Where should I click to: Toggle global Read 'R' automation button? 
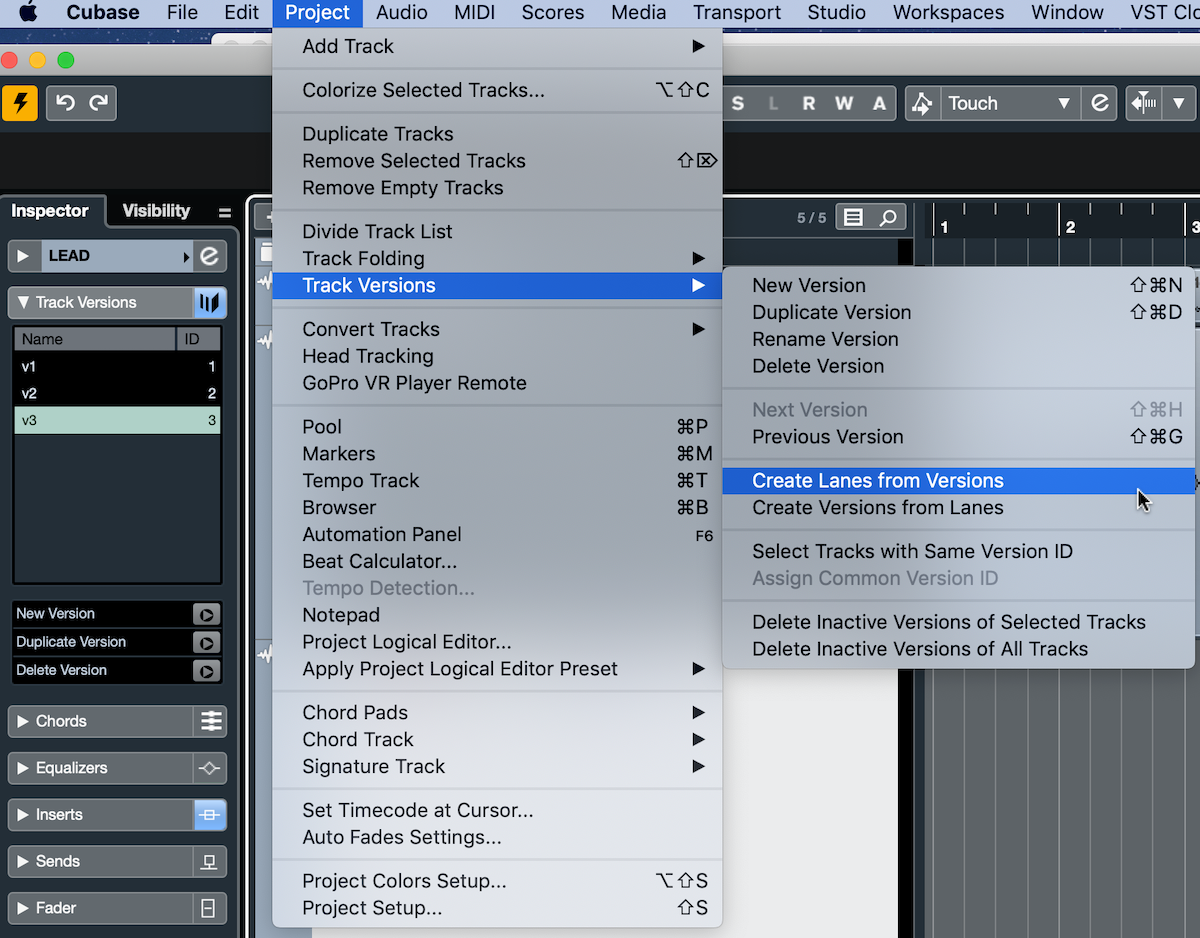click(809, 103)
